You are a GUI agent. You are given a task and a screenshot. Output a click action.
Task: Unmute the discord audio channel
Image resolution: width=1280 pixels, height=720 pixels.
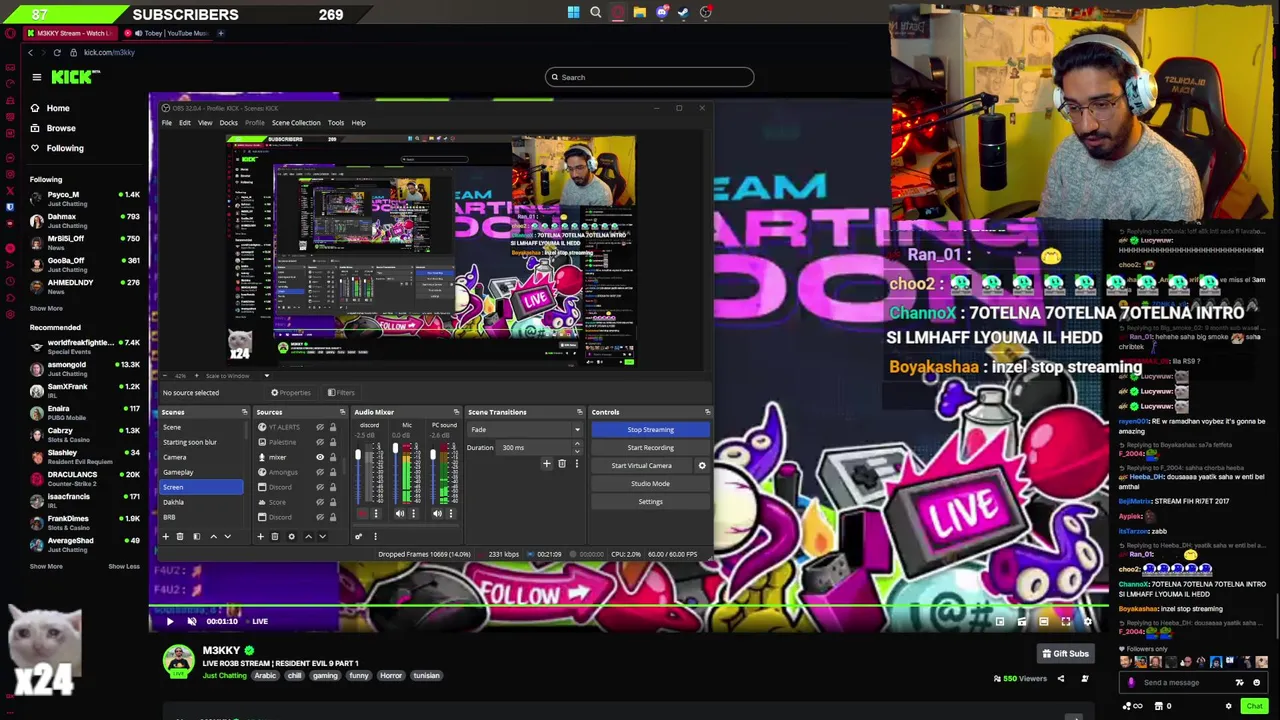click(x=362, y=514)
